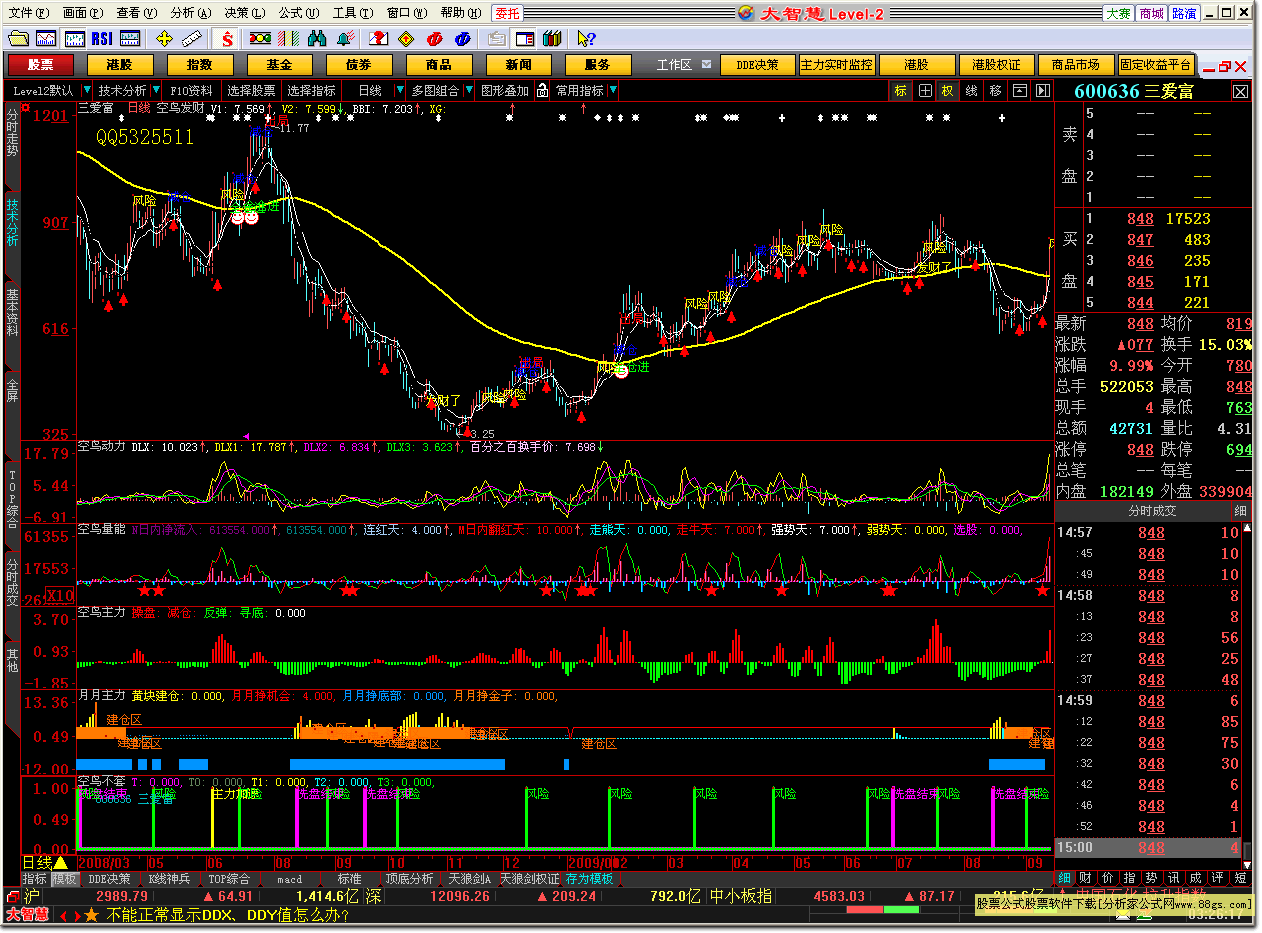
Task: Open the 日线 period dropdown arrow
Action: click(x=400, y=90)
